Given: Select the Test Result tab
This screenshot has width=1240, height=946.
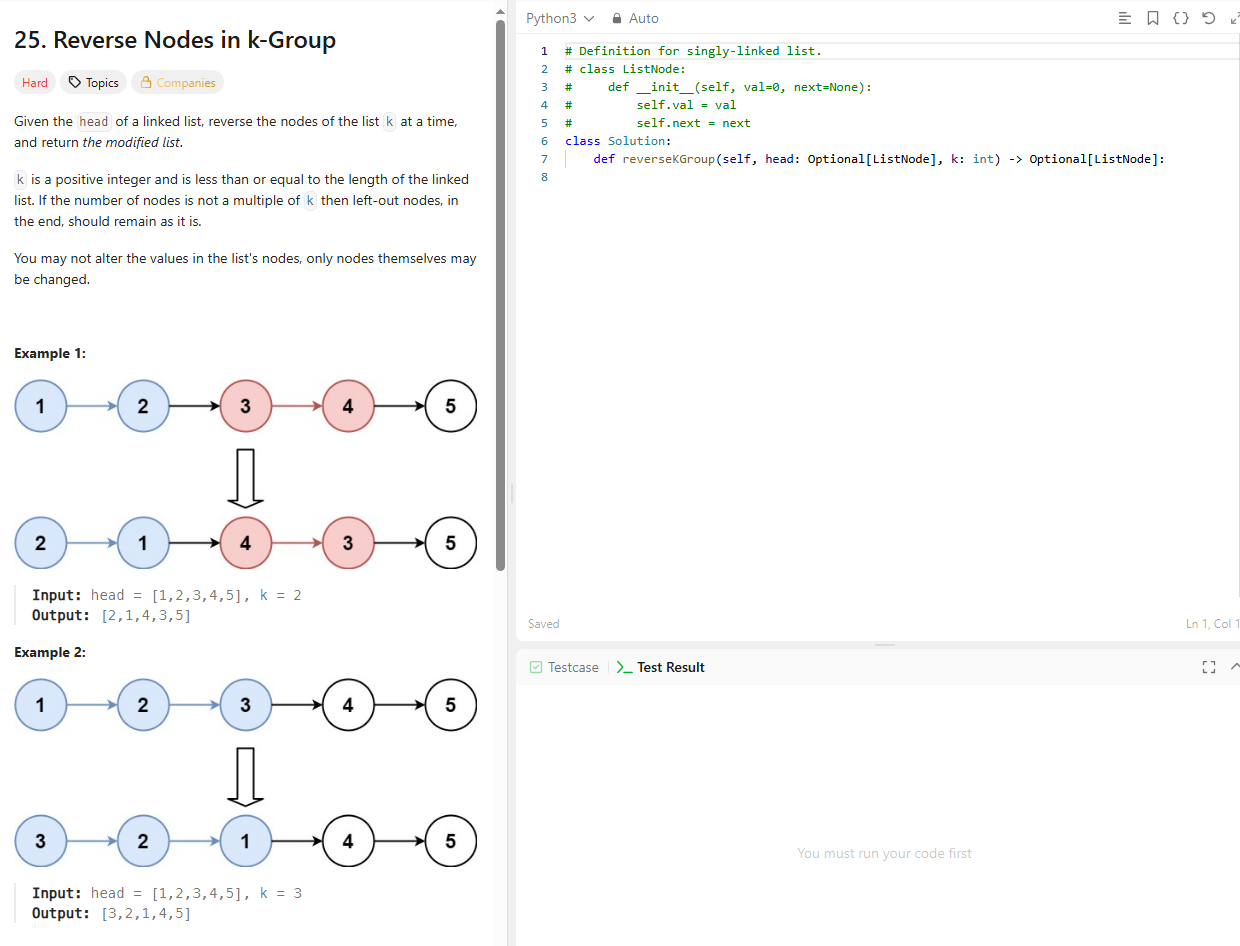Looking at the screenshot, I should coord(661,667).
